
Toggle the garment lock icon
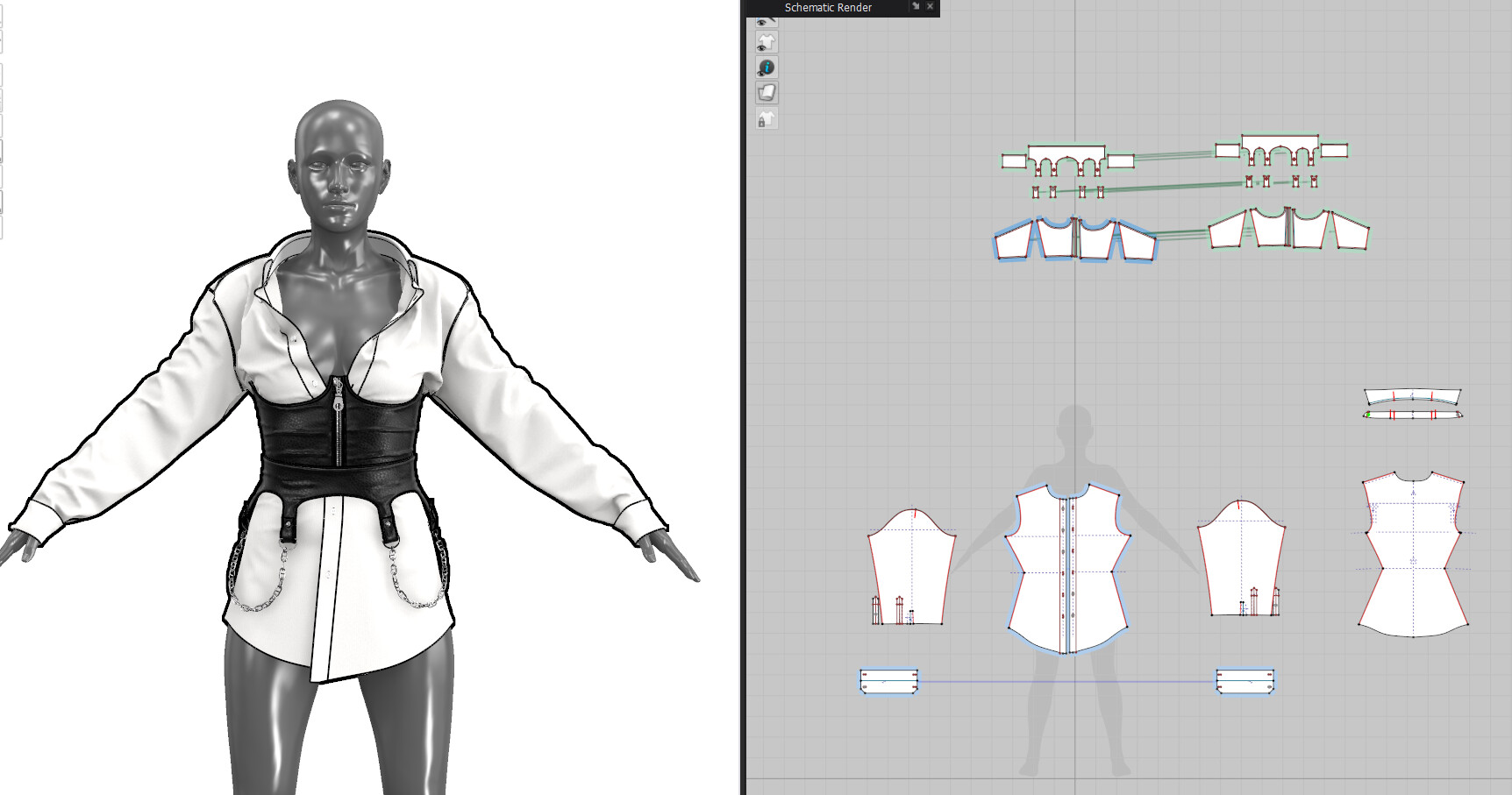pyautogui.click(x=767, y=117)
